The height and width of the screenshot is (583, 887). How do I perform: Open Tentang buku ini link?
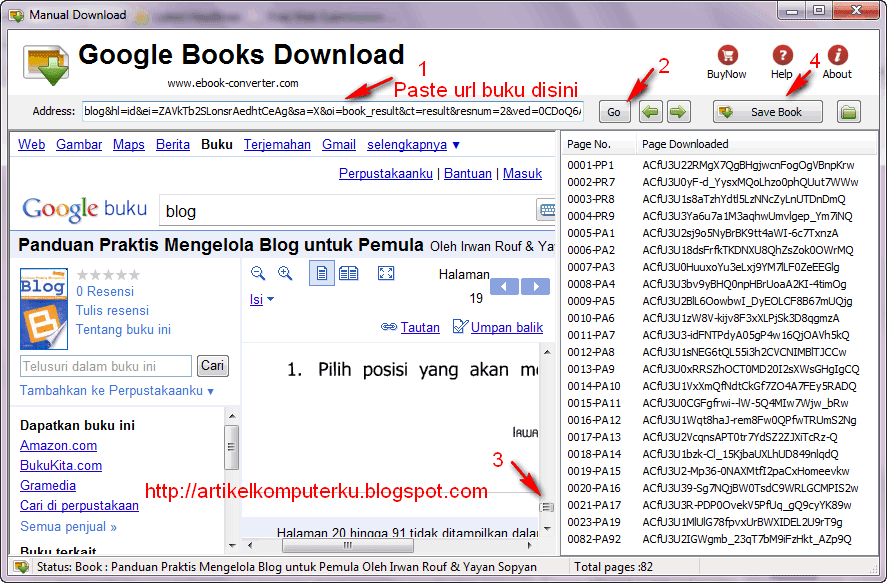point(123,329)
